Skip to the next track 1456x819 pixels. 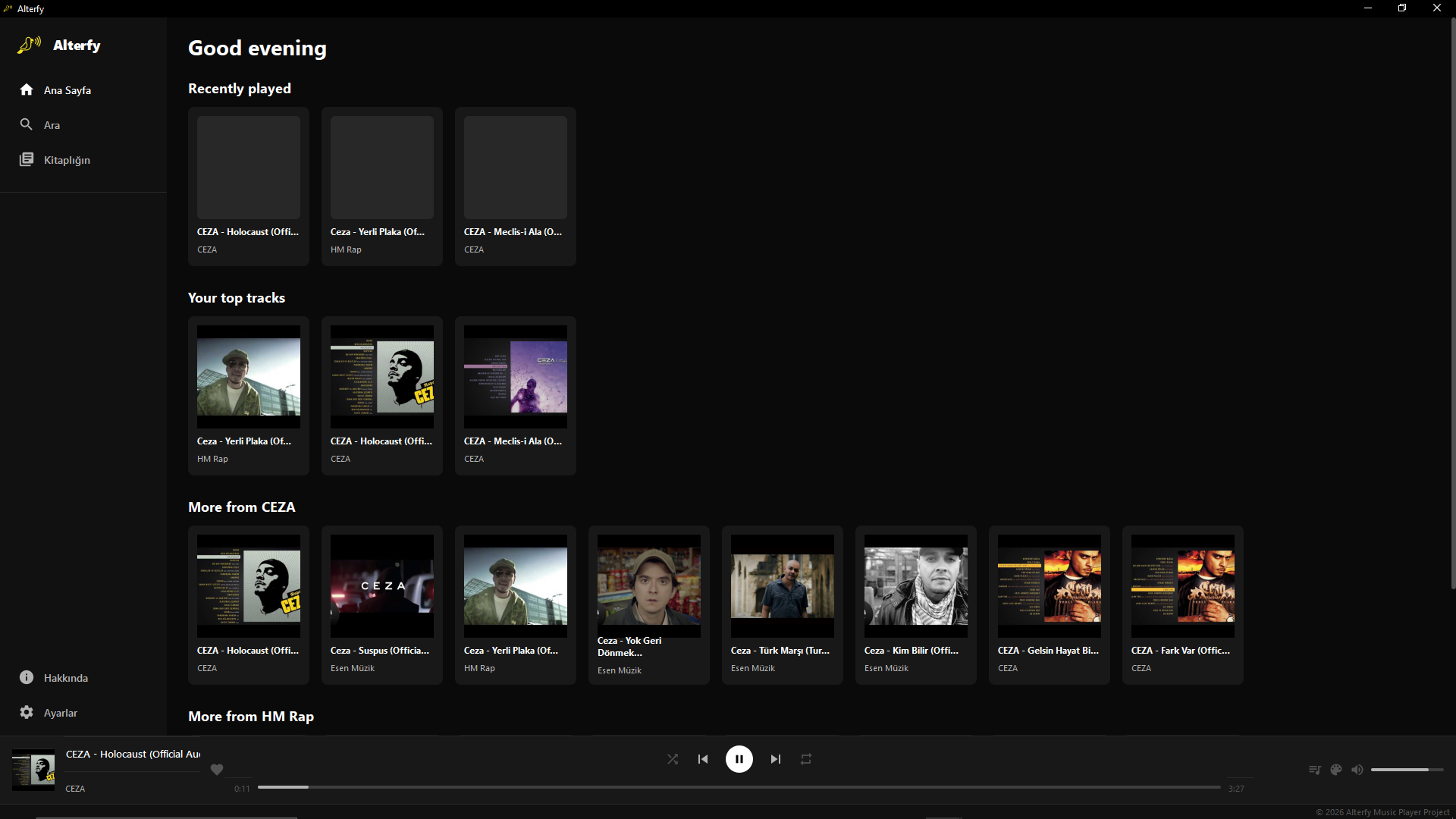(x=776, y=759)
